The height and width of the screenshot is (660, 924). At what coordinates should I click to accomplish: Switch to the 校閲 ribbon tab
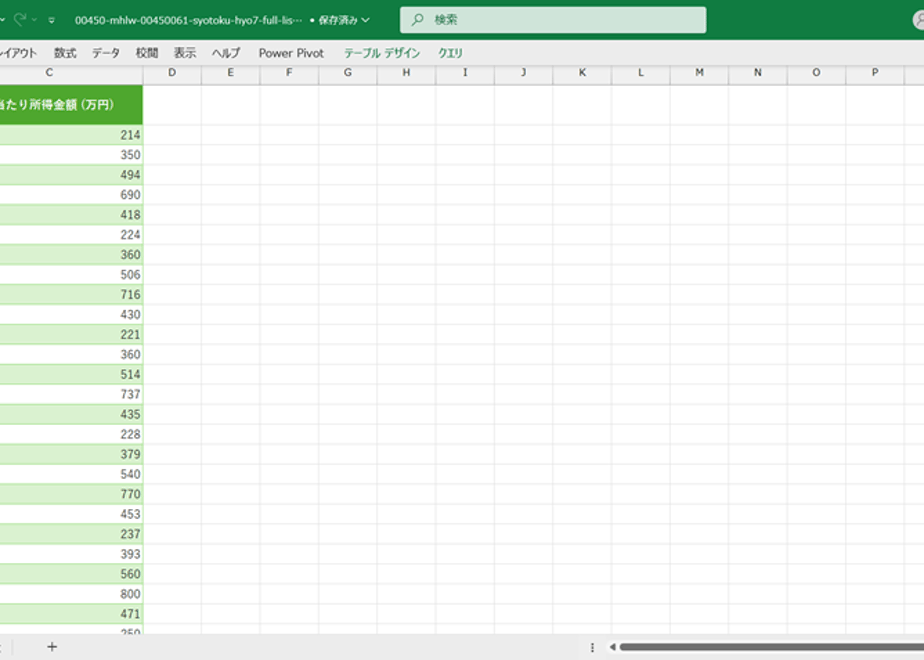point(147,53)
